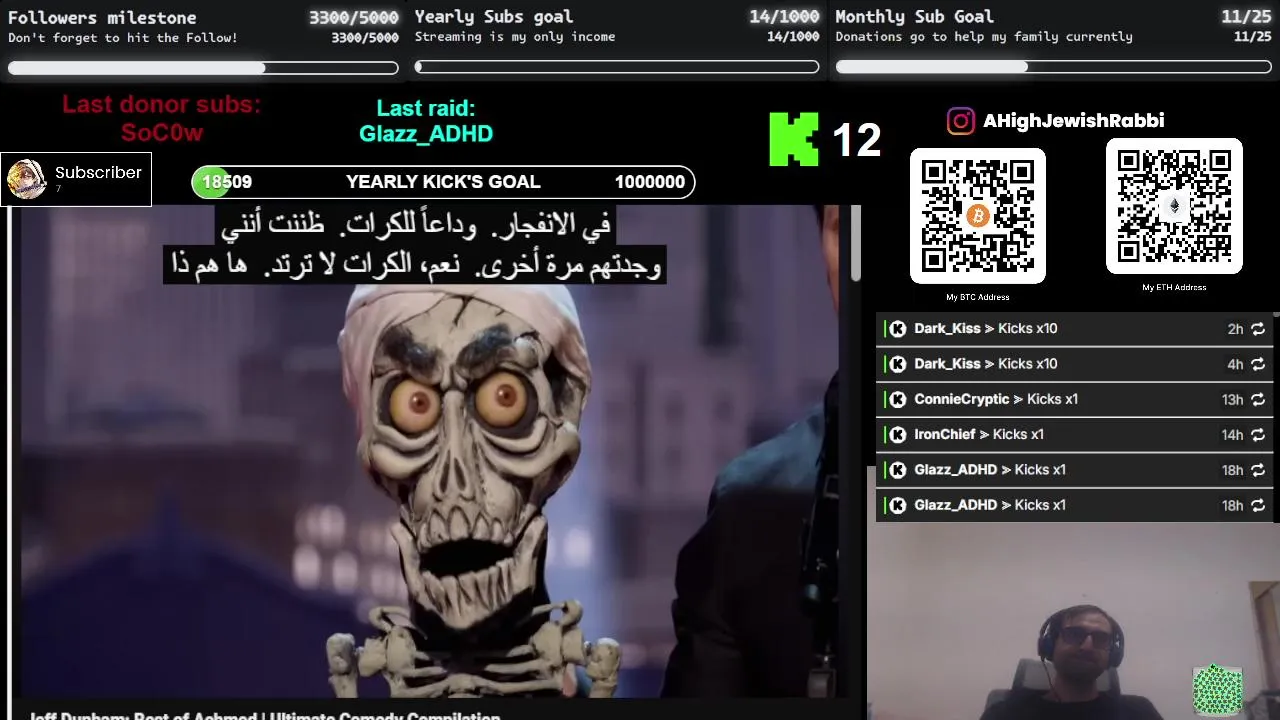The image size is (1280, 720).
Task: Click the Monthly Sub Goal progress bar
Action: [x=1054, y=67]
